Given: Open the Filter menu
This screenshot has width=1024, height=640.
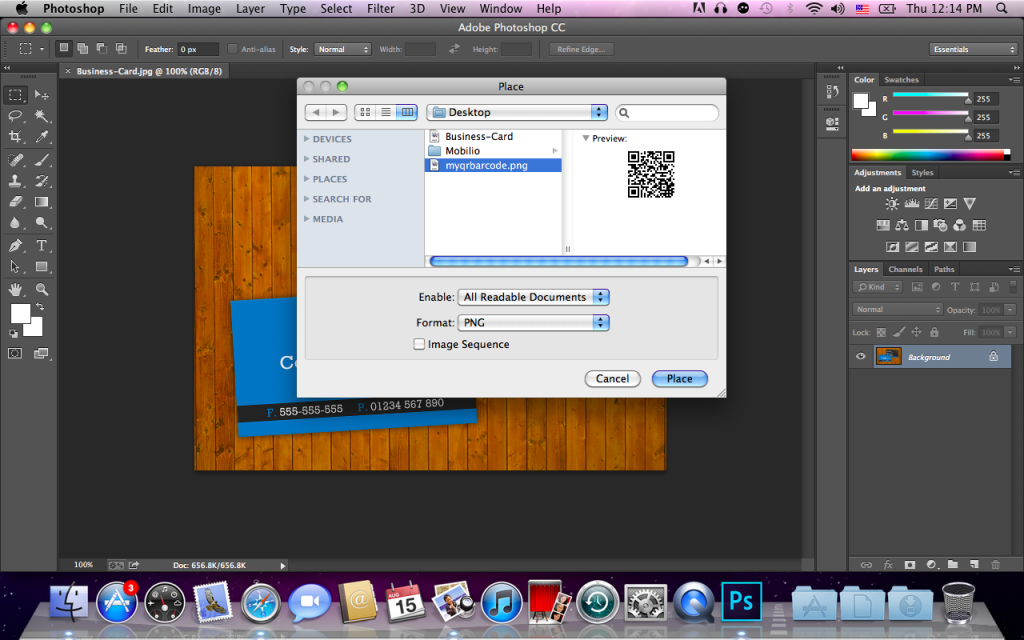Looking at the screenshot, I should pyautogui.click(x=380, y=9).
